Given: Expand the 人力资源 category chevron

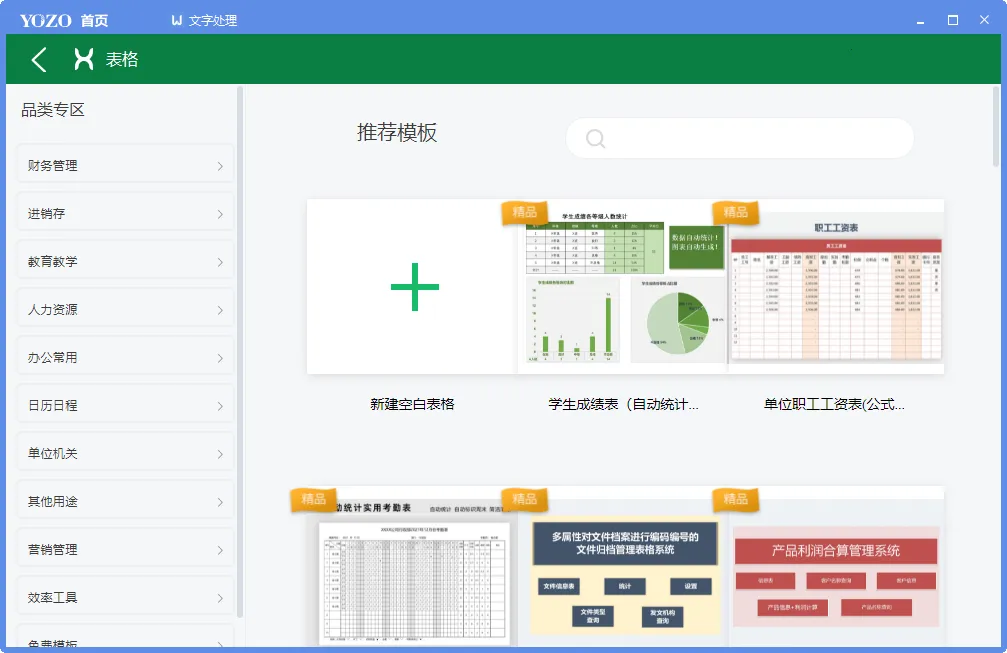Looking at the screenshot, I should point(220,310).
